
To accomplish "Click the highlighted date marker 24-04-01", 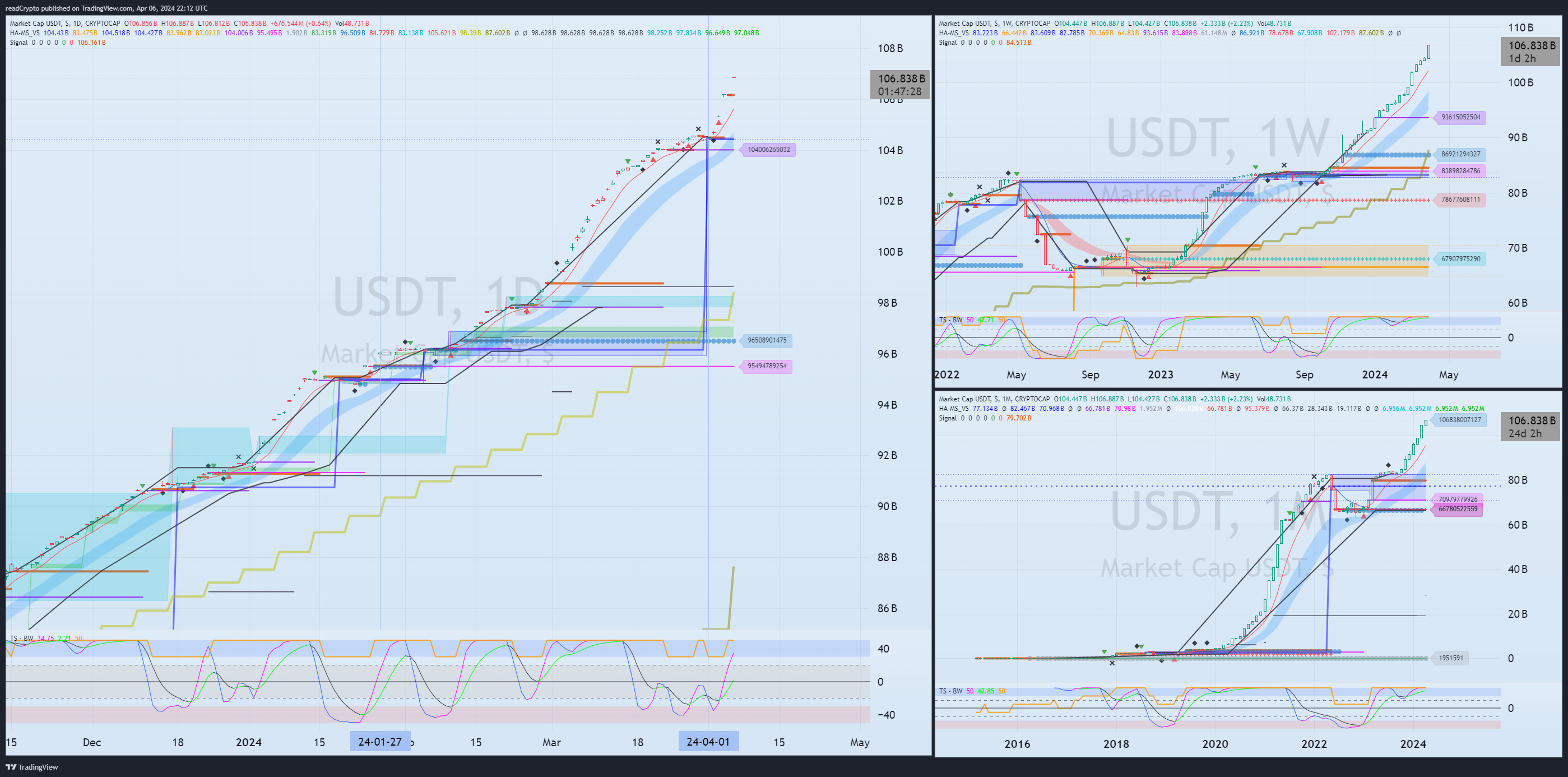I will coord(708,742).
